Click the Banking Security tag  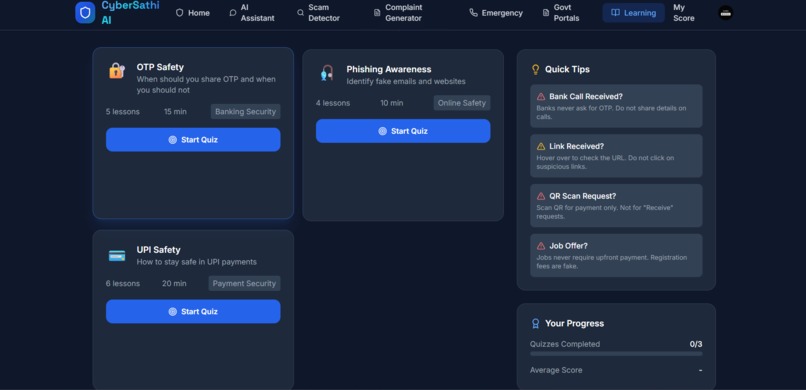pyautogui.click(x=246, y=112)
